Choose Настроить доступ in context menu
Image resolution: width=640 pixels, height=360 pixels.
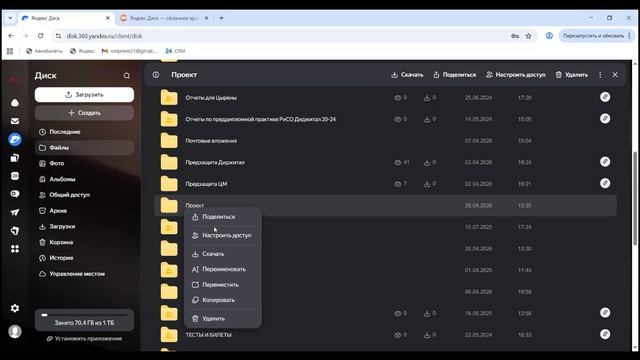click(x=222, y=235)
